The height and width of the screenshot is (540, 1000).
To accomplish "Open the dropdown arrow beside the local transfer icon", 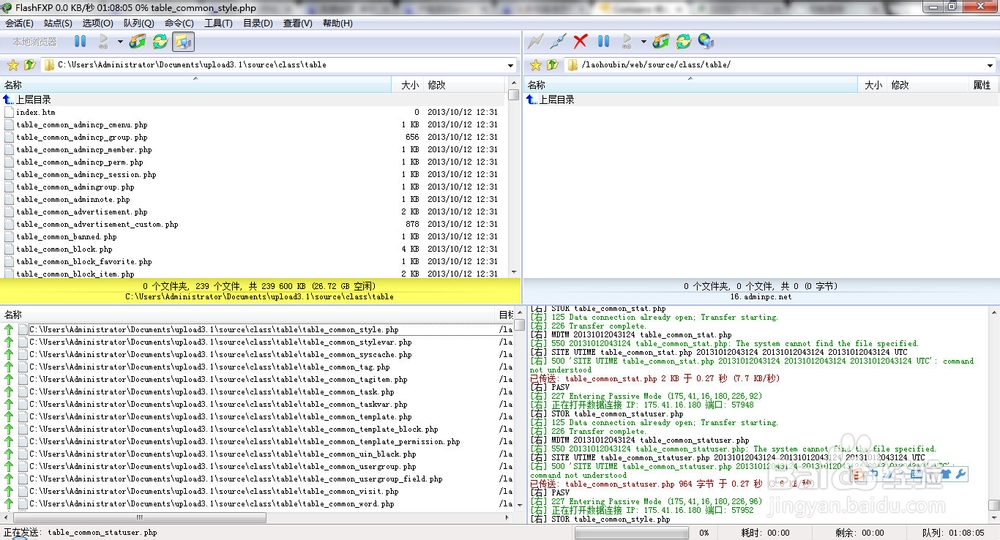I will [120, 42].
